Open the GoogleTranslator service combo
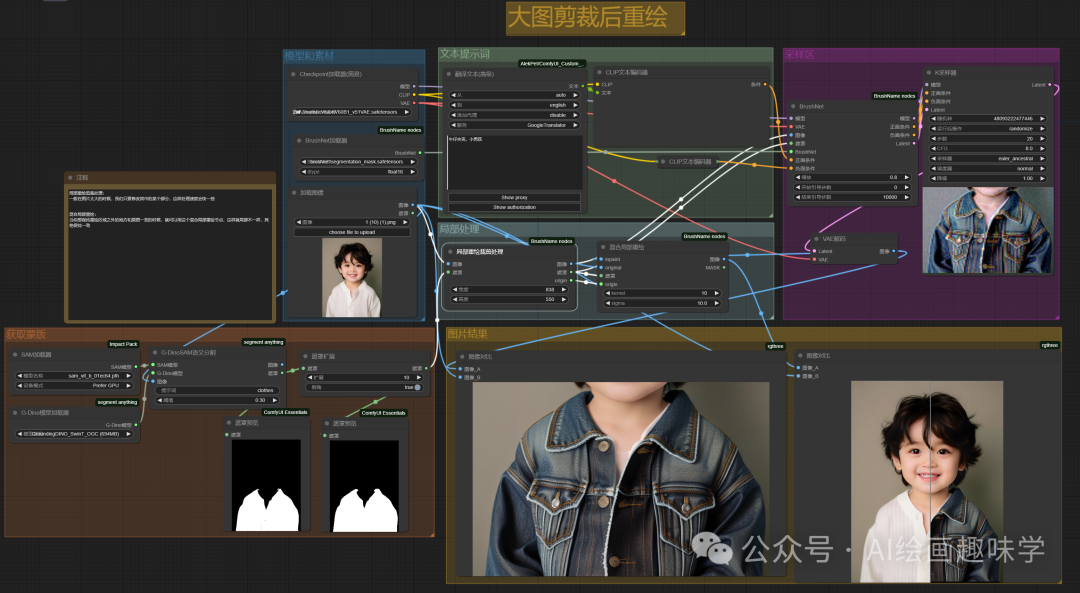The width and height of the screenshot is (1080, 593). 514,125
